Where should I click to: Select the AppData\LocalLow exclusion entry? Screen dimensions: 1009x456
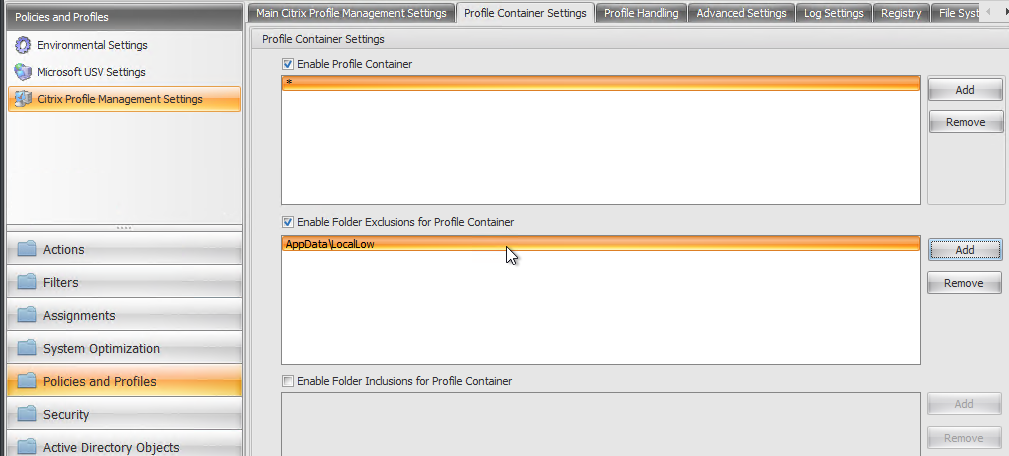tap(600, 244)
